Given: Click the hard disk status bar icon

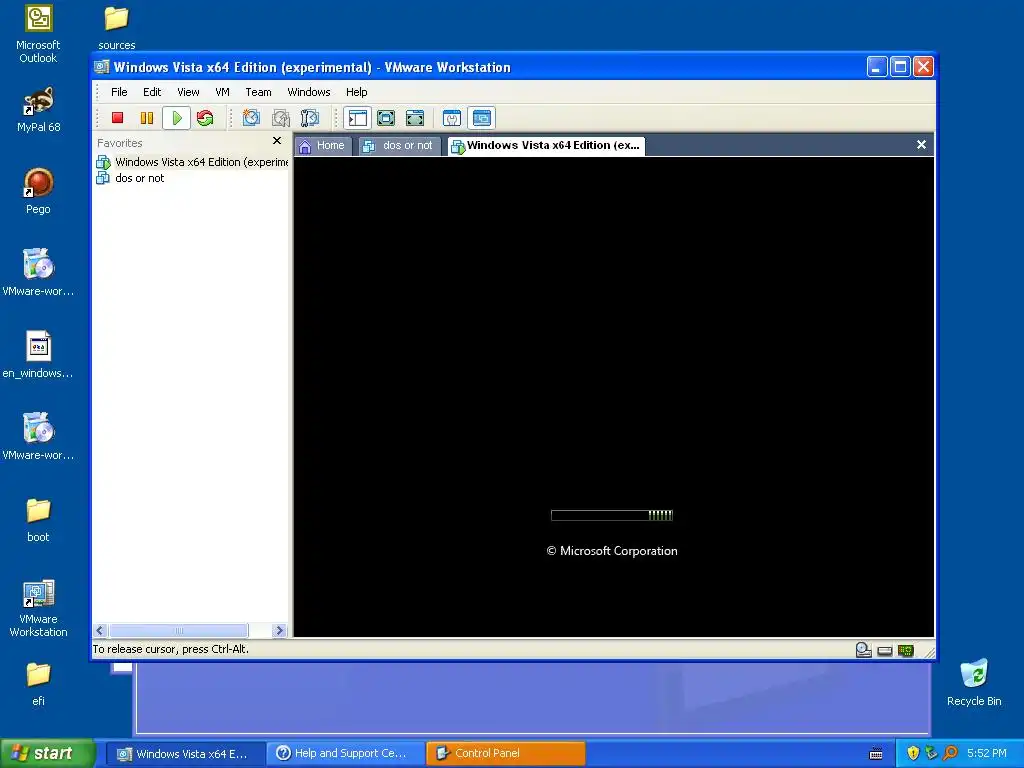Looking at the screenshot, I should click(x=863, y=650).
